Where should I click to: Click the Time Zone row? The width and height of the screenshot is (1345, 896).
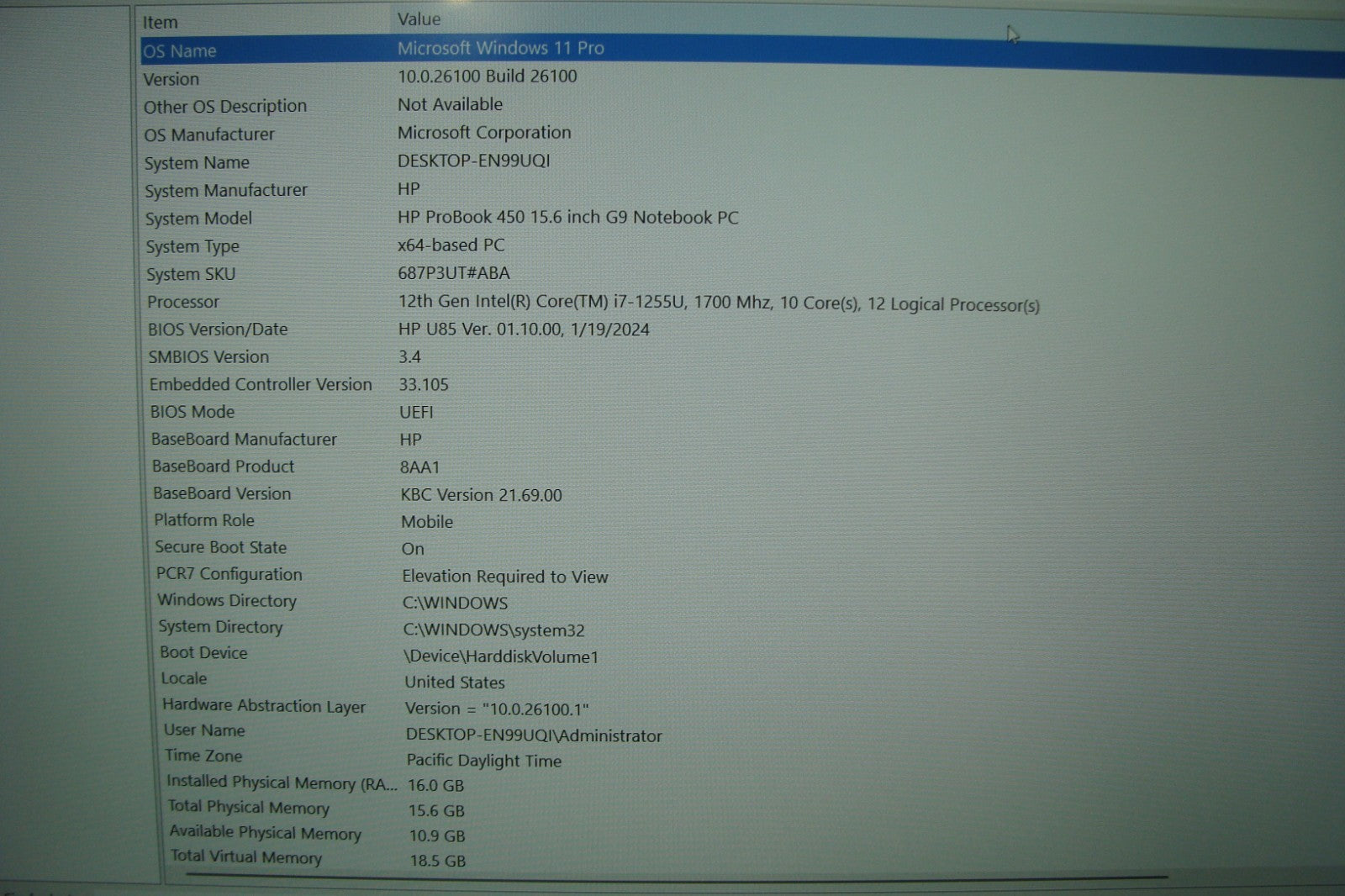click(203, 756)
